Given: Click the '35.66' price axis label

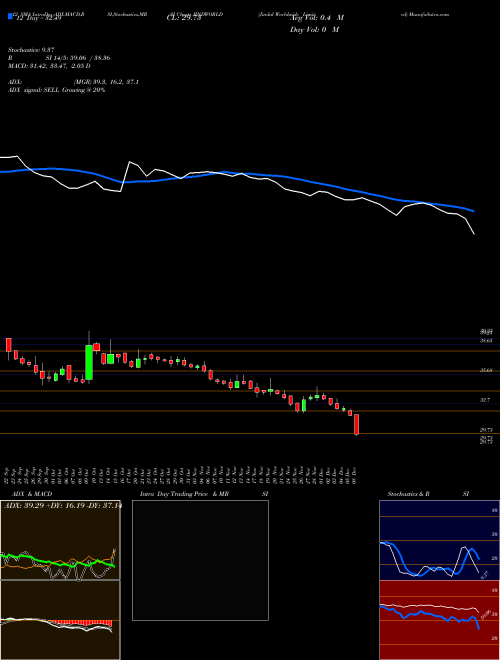Looking at the screenshot, I should point(487,370).
